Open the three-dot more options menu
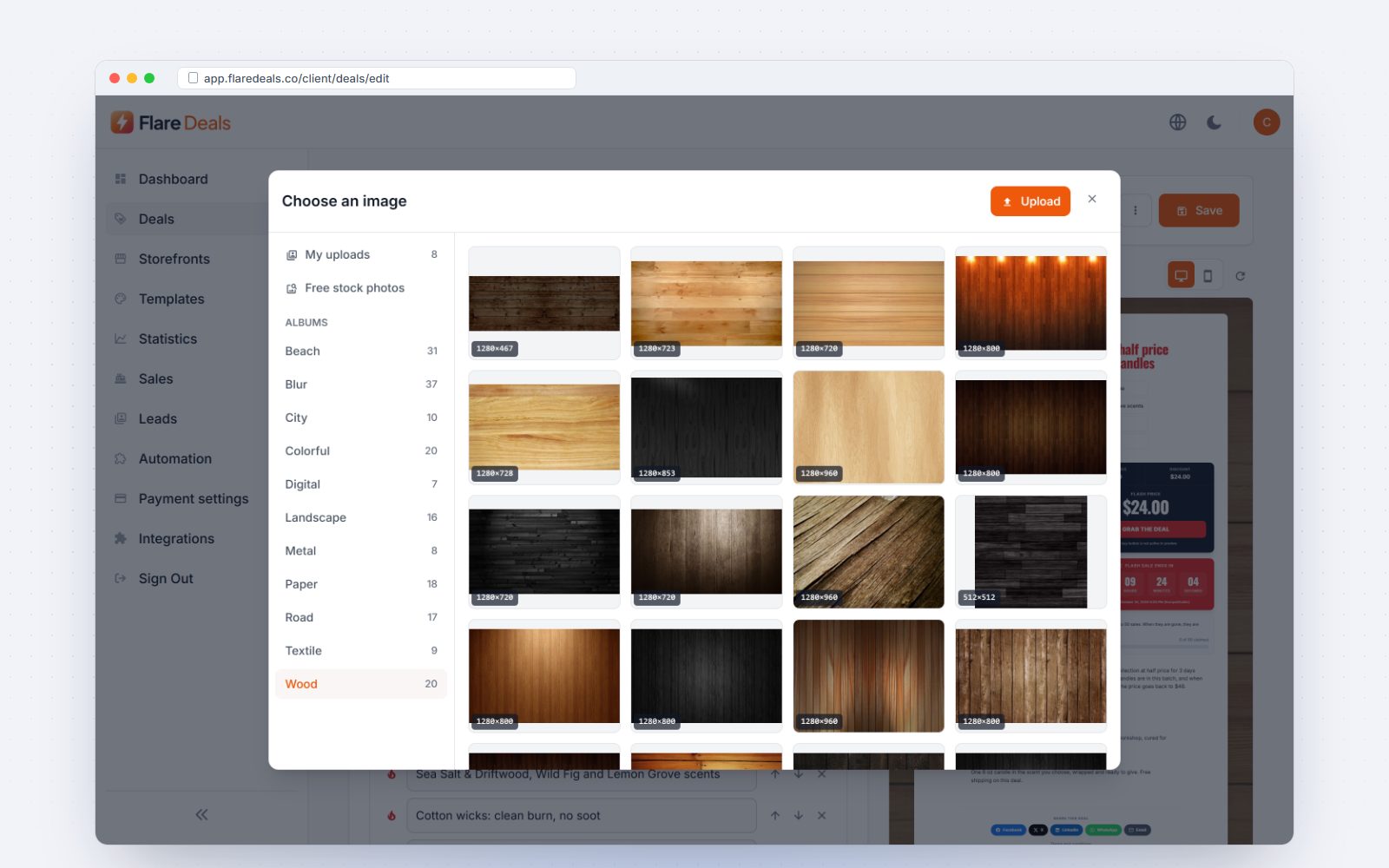 point(1135,211)
